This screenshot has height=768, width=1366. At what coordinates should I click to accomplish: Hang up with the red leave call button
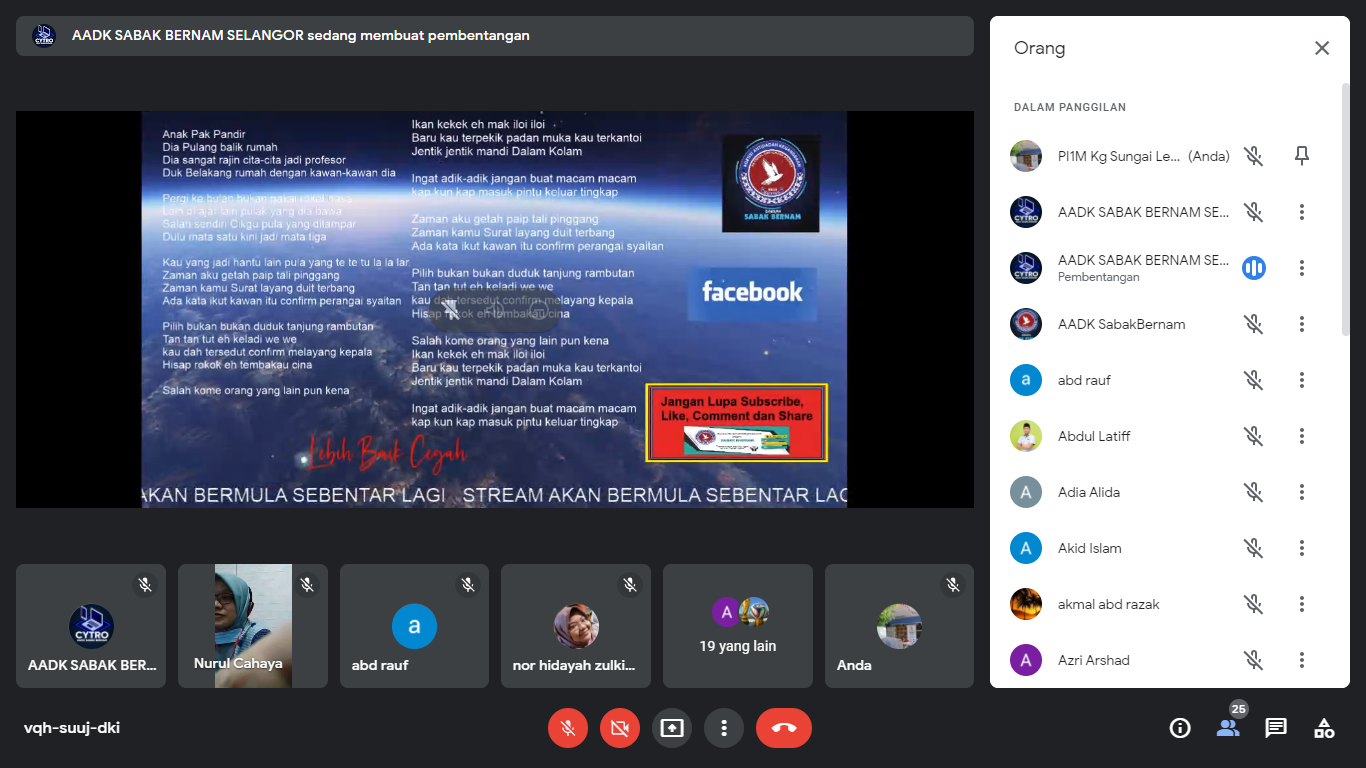784,728
